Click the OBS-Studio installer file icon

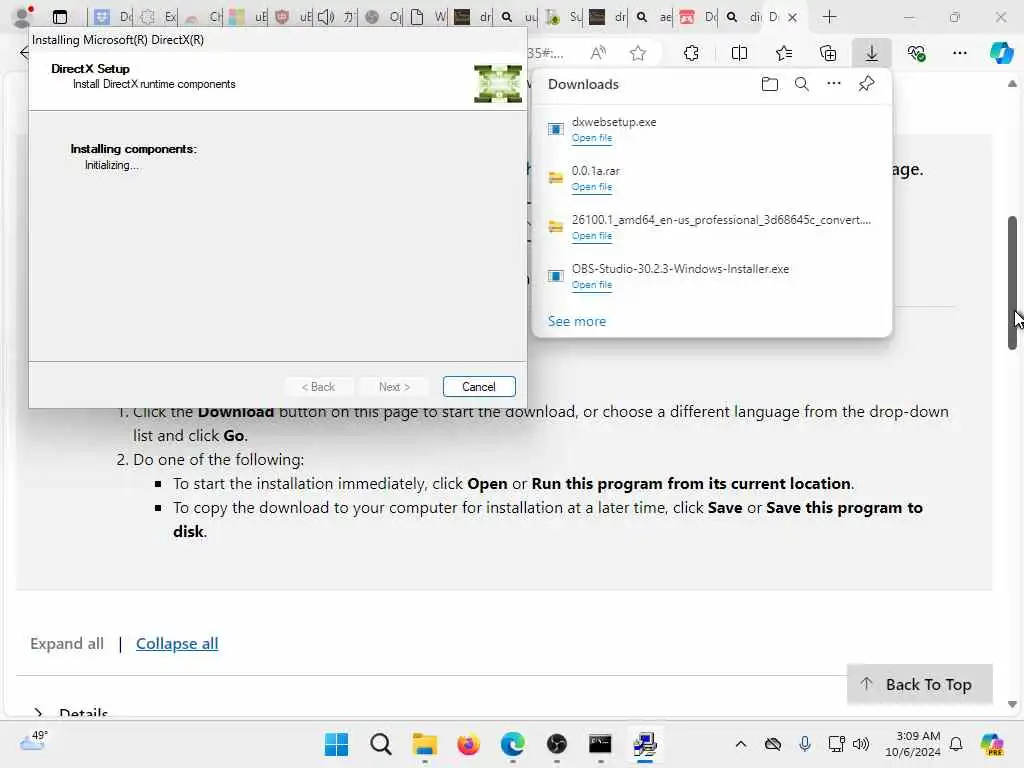coord(556,276)
